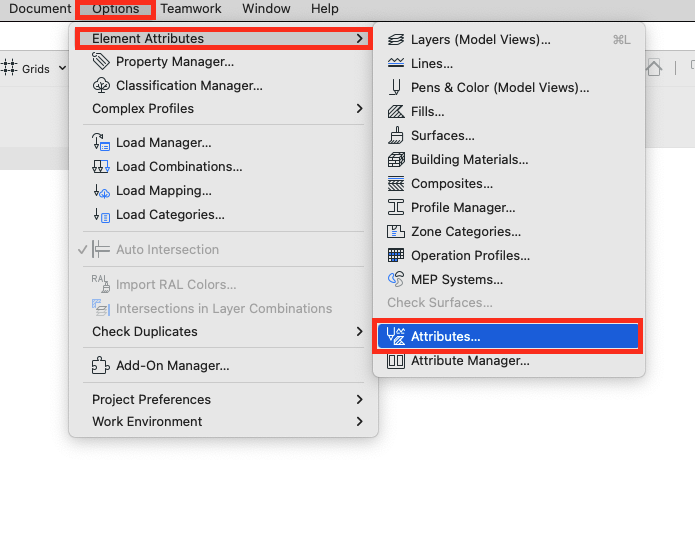Open Composites using its layered icon
The width and height of the screenshot is (695, 540).
point(396,183)
